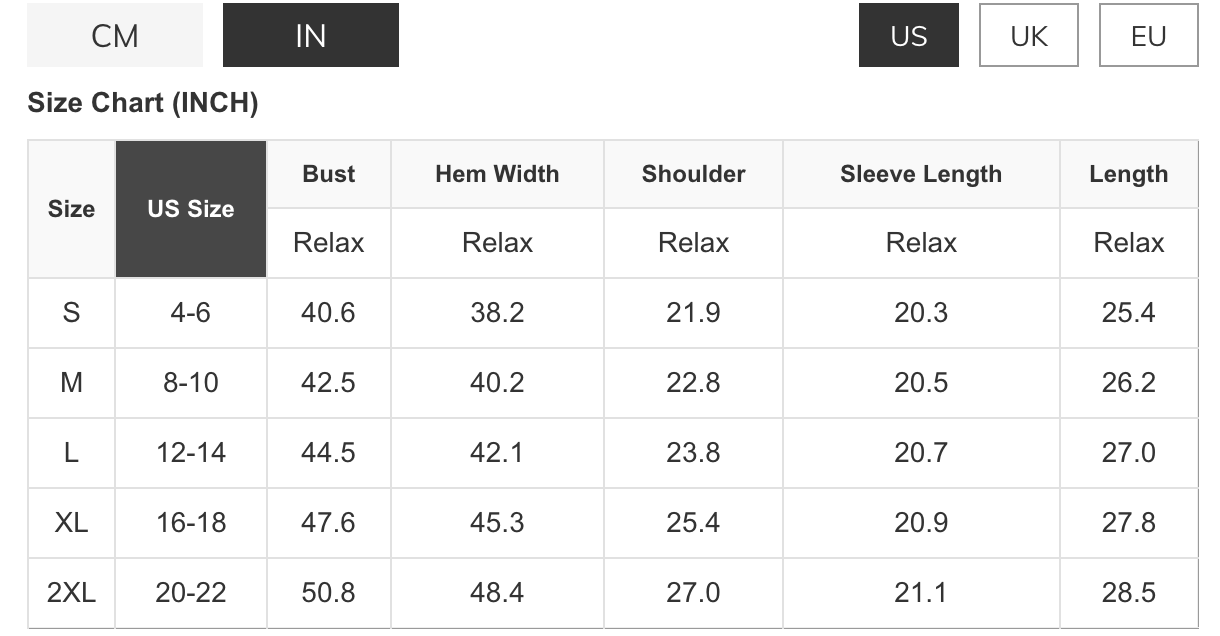Click the US Size column header

point(191,209)
